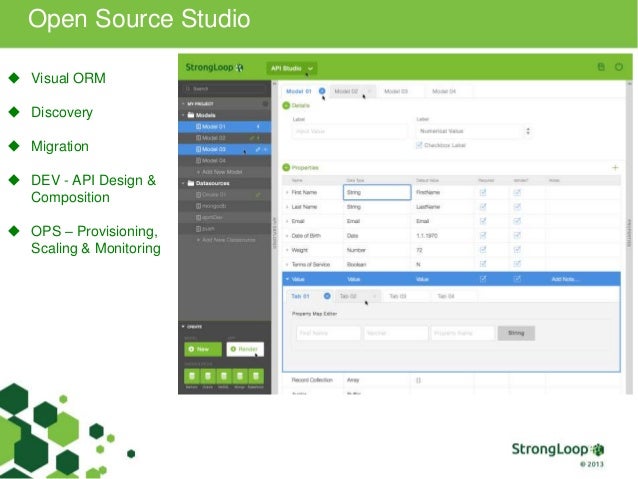This screenshot has width=638, height=479.
Task: Toggle Required checkbox for Email
Action: point(483,221)
